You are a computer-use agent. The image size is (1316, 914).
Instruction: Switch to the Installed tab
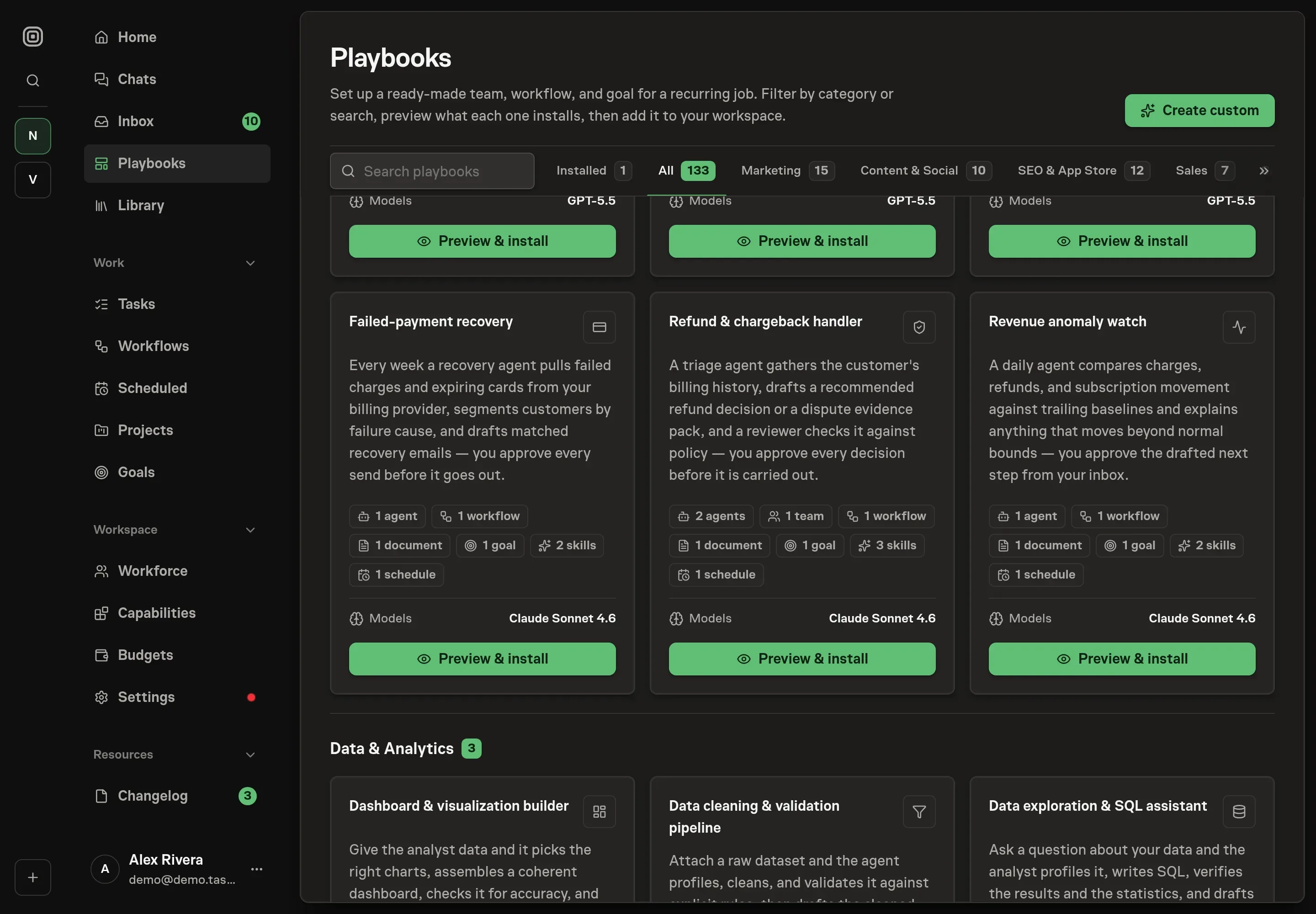tap(594, 170)
